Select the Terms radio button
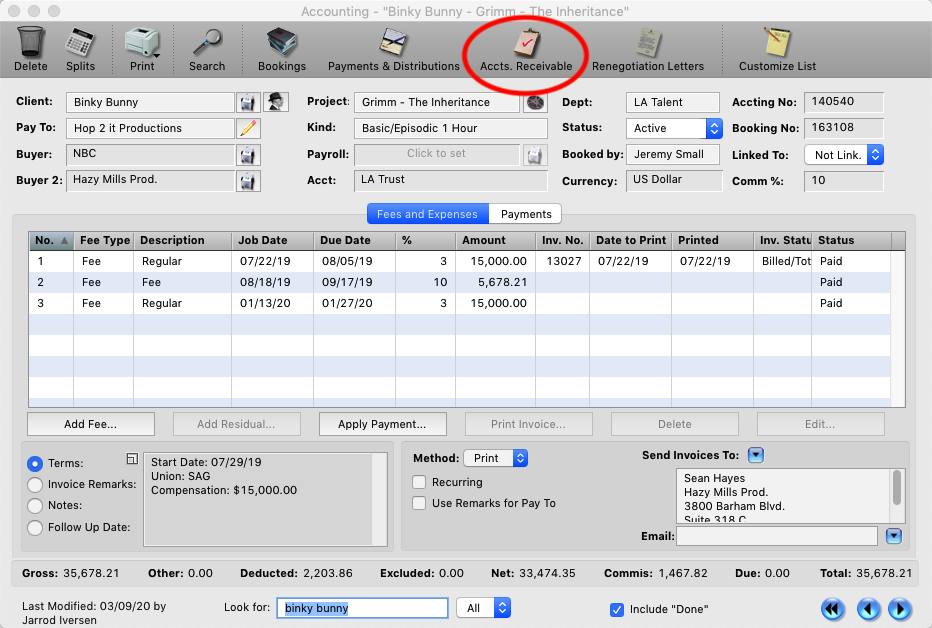This screenshot has width=932, height=628. 35,463
